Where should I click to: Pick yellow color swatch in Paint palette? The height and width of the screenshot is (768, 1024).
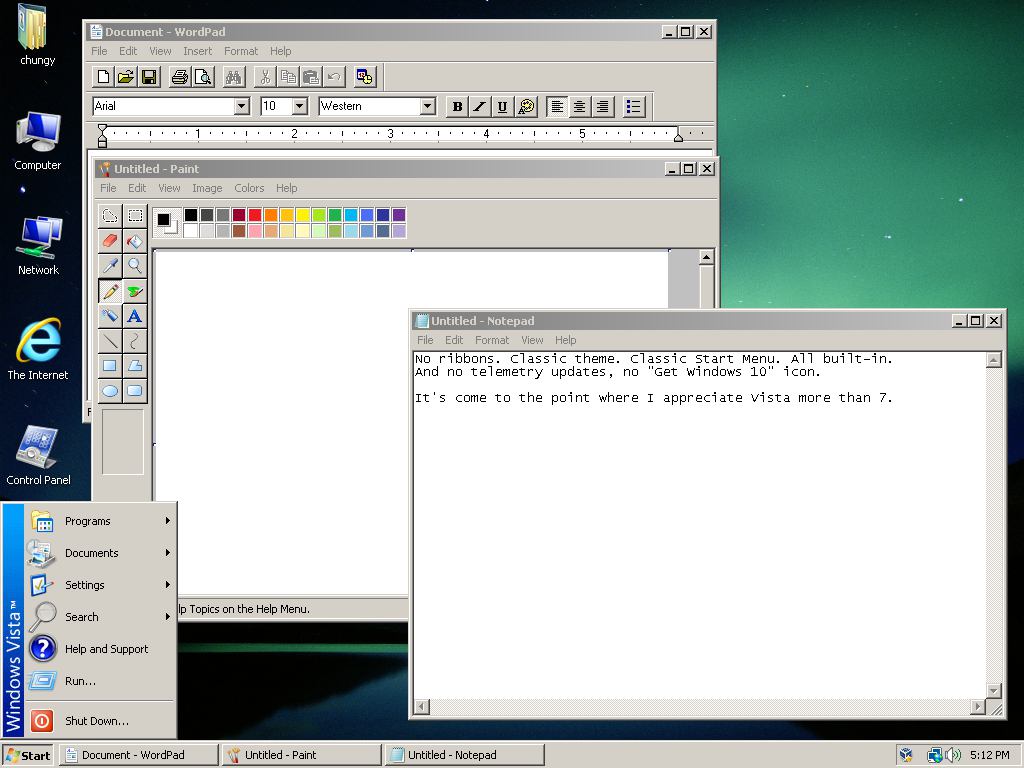pos(302,215)
